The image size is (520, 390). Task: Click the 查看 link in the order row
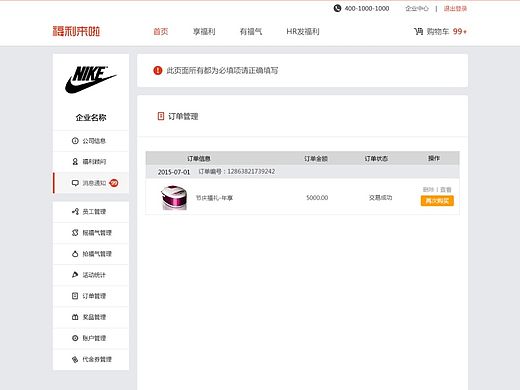tap(446, 190)
